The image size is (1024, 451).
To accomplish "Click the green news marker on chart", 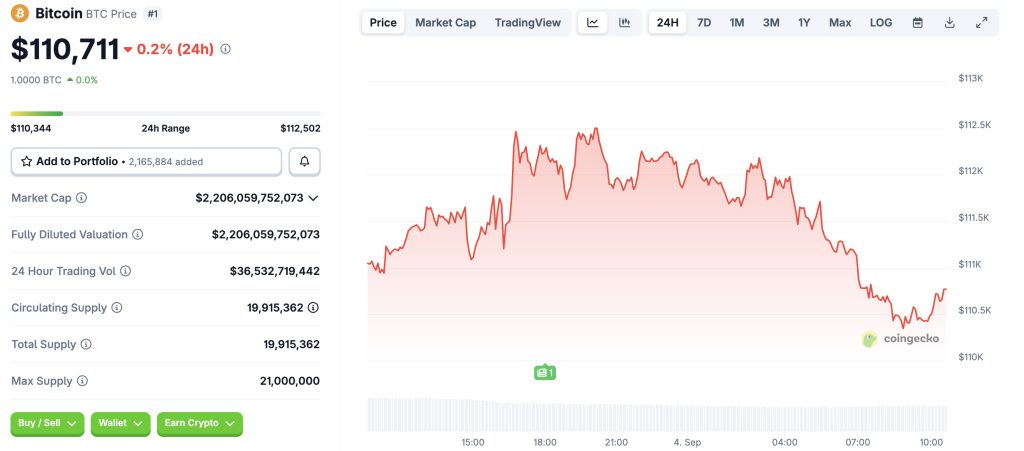I will click(x=544, y=372).
